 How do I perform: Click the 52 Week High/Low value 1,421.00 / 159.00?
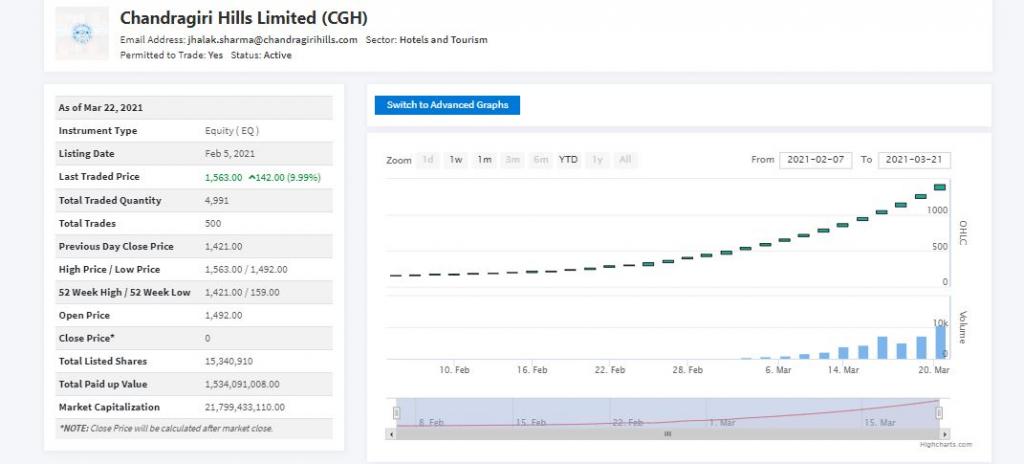(242, 293)
